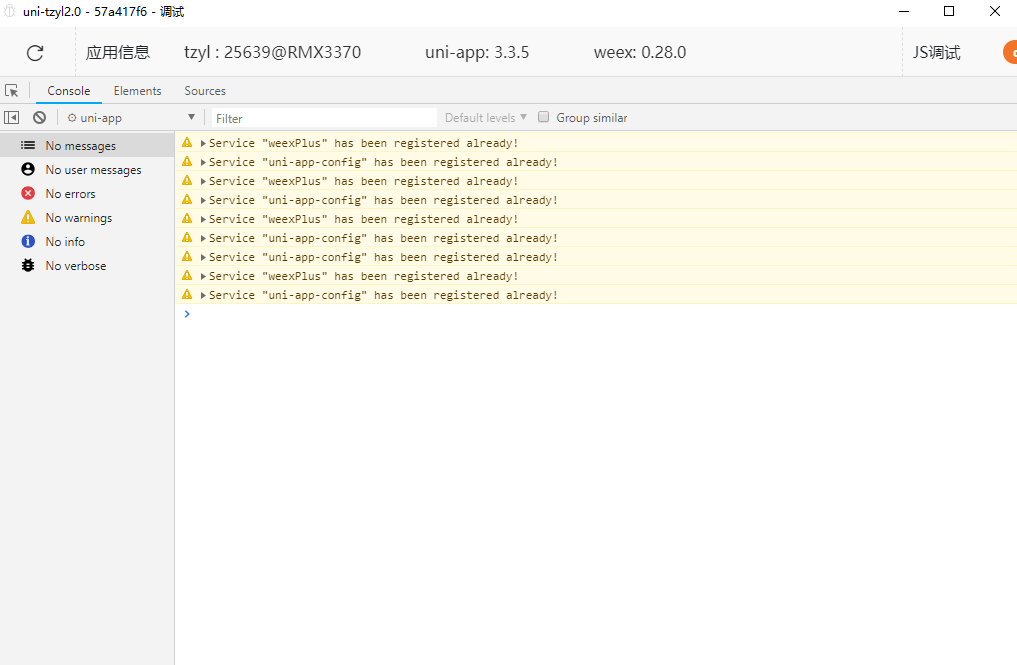Click the yellow No warnings triangle icon
The image size is (1017, 665).
click(28, 217)
